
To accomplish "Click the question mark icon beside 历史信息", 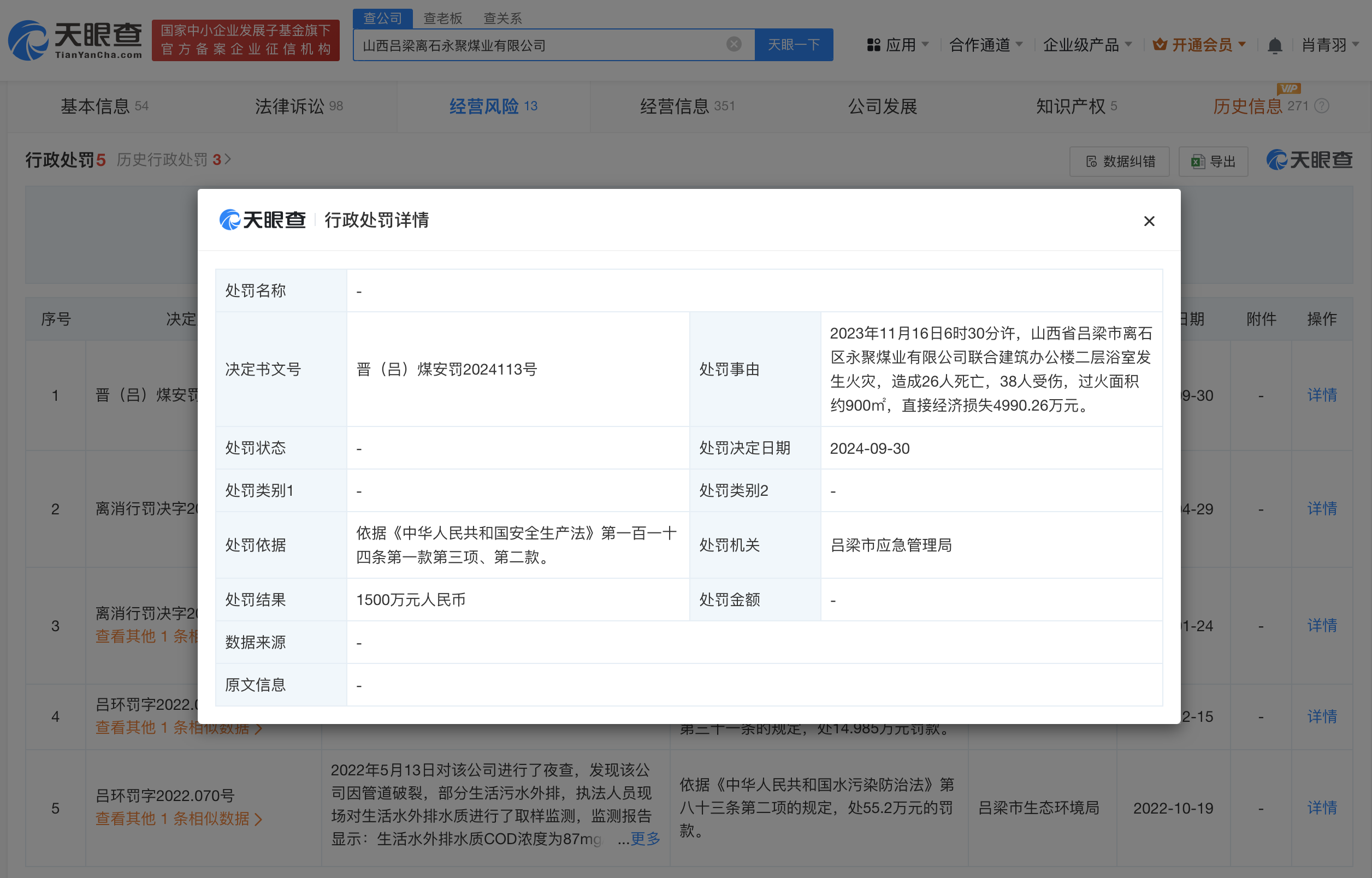I will coord(1322,106).
